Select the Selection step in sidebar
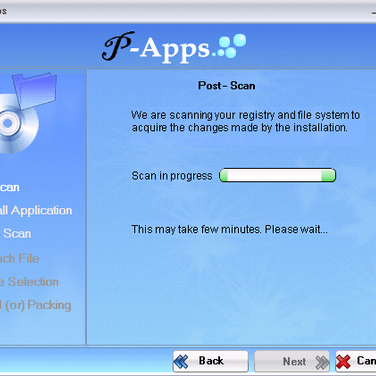376x376 pixels. [29, 282]
